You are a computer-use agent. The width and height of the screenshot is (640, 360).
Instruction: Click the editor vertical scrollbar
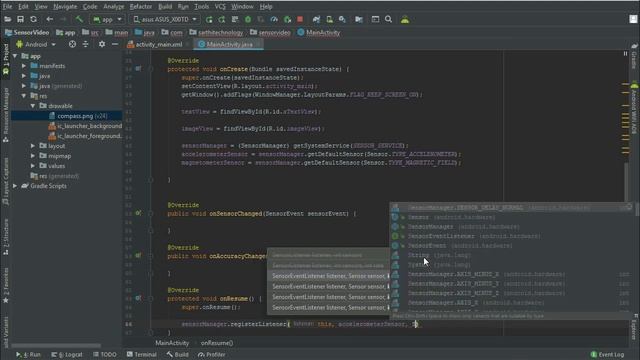tap(626, 182)
